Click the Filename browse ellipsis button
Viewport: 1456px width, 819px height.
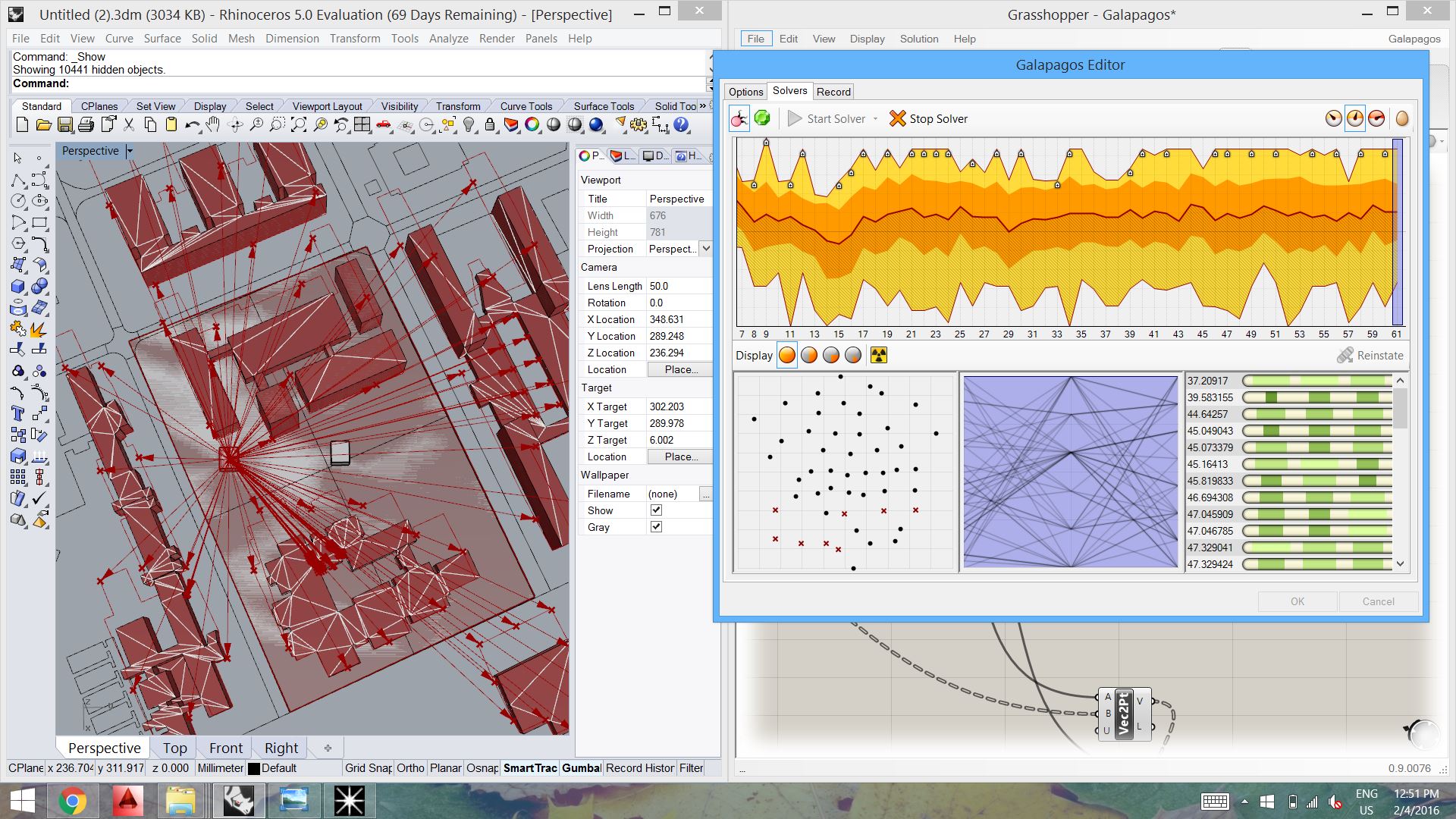click(705, 494)
